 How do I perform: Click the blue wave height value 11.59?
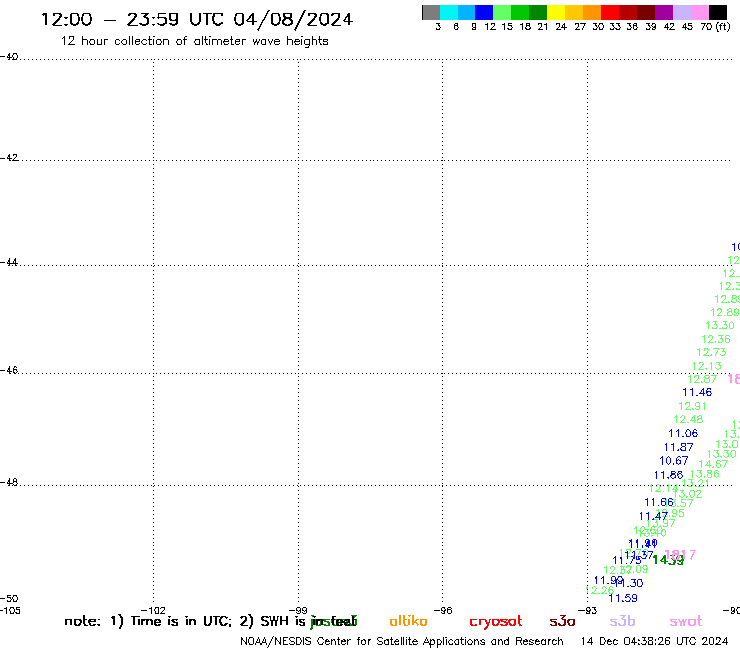623,599
